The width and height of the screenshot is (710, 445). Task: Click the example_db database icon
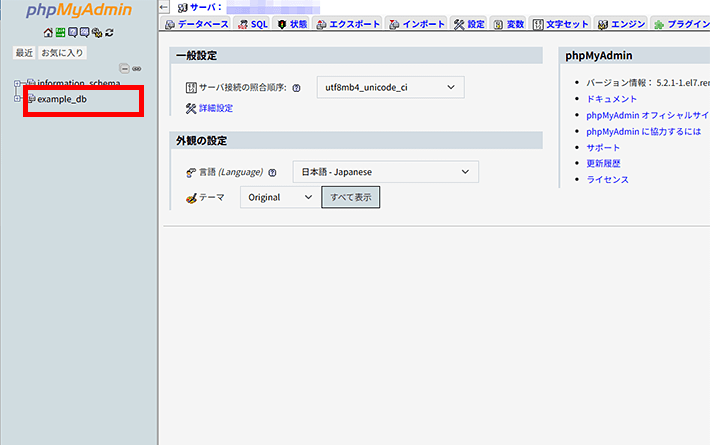tap(31, 98)
